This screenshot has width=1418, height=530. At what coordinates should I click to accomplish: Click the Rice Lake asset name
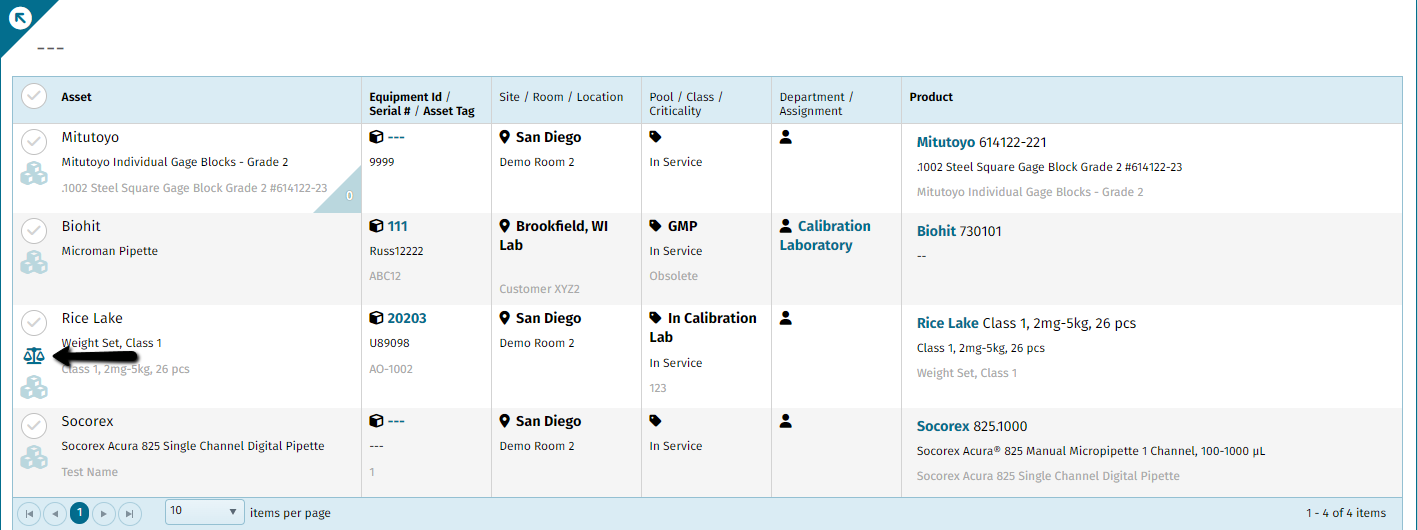(x=92, y=318)
